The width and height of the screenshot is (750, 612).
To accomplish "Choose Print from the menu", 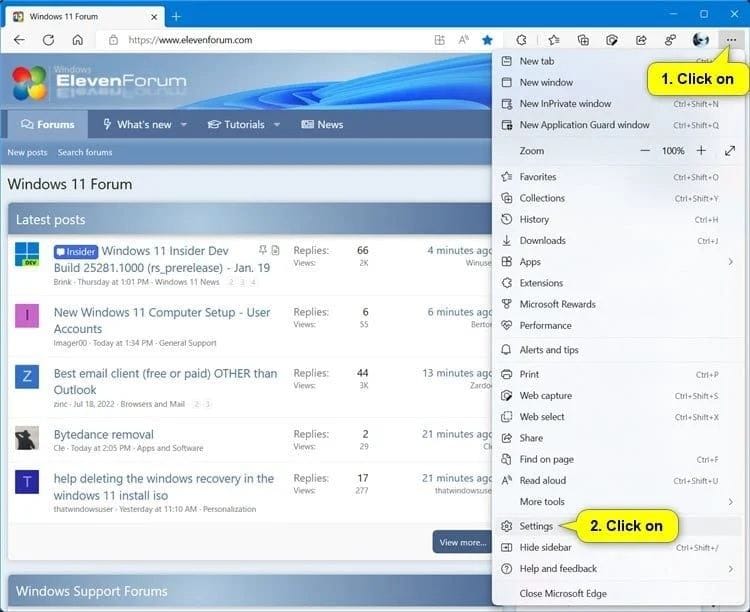I will point(618,374).
